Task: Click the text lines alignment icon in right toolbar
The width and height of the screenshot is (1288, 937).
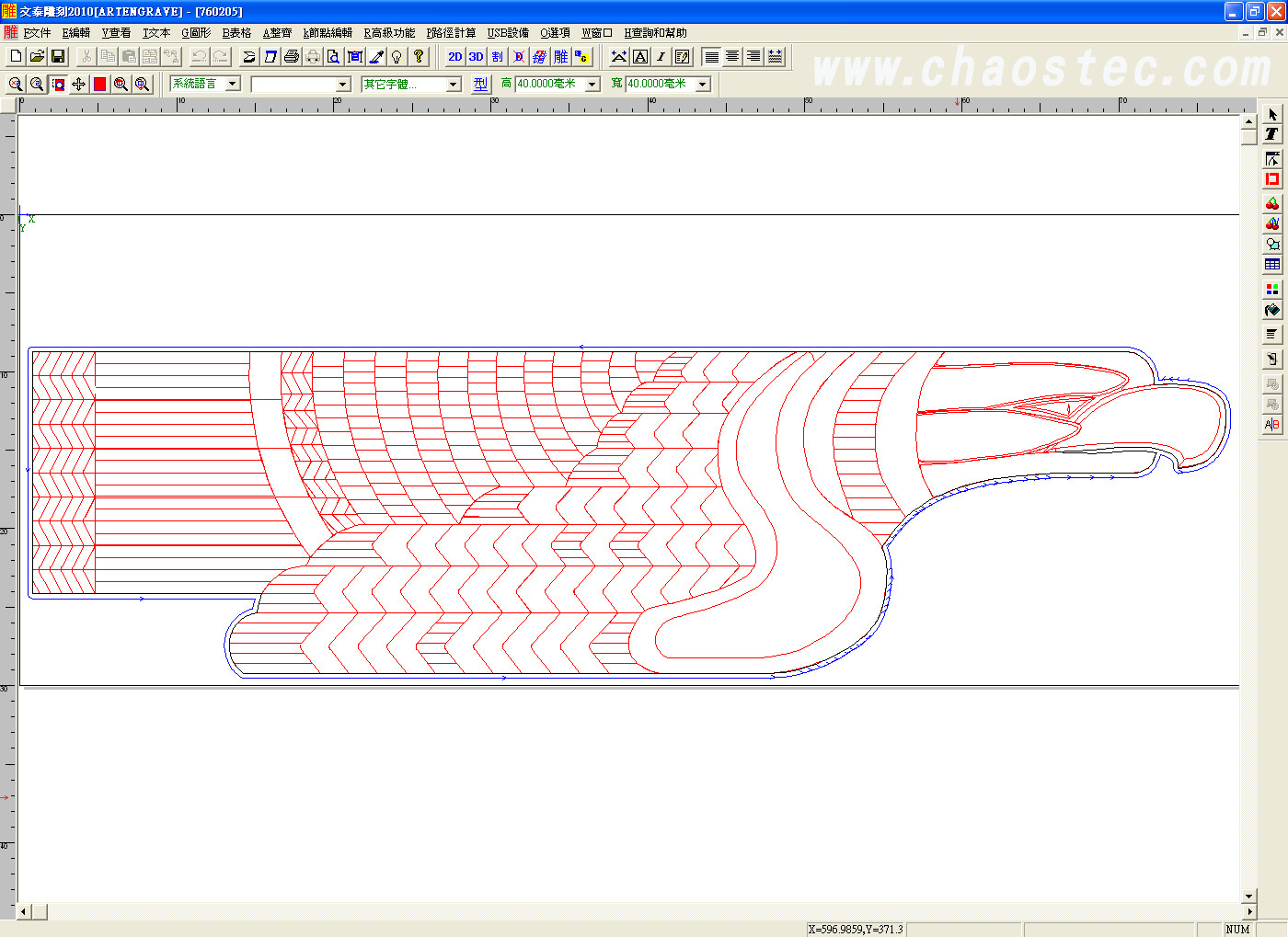Action: tap(1272, 334)
